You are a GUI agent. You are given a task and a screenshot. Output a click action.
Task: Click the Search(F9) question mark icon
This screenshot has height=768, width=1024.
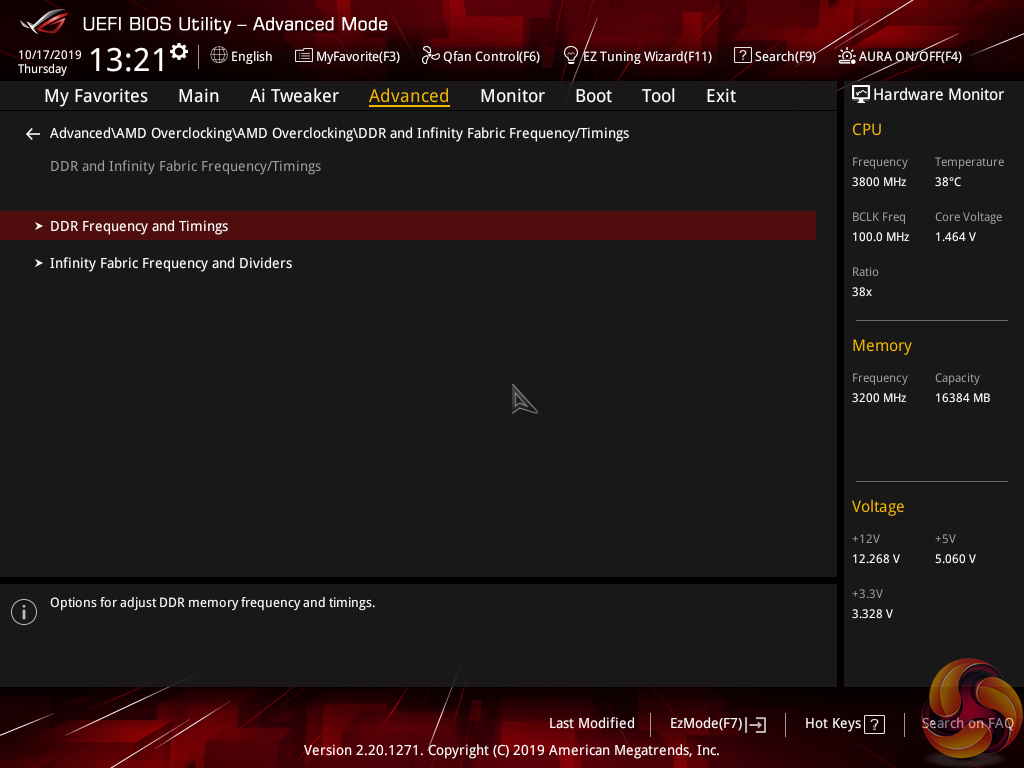click(x=743, y=56)
